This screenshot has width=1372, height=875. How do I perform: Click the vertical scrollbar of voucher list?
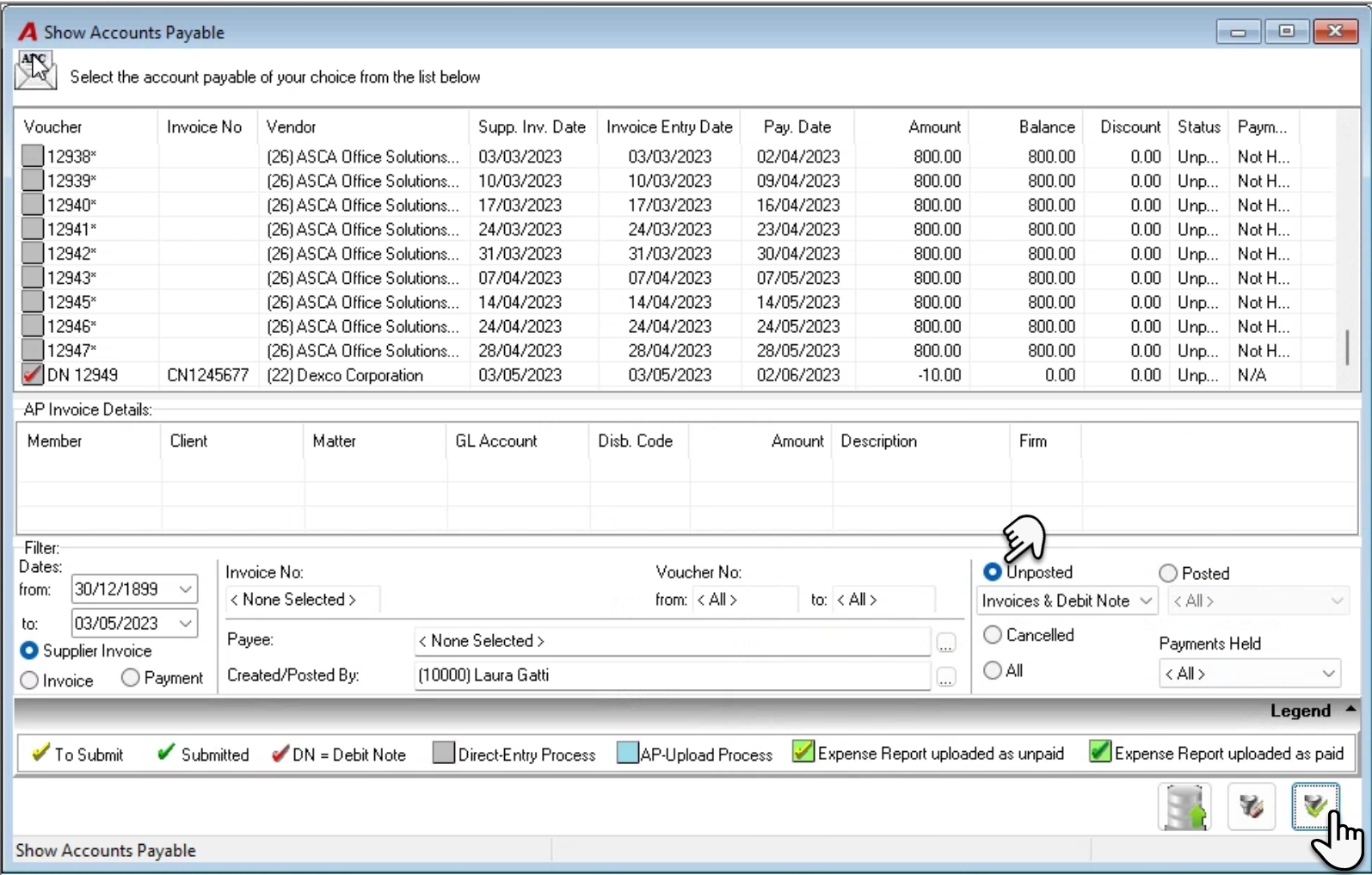pyautogui.click(x=1347, y=347)
